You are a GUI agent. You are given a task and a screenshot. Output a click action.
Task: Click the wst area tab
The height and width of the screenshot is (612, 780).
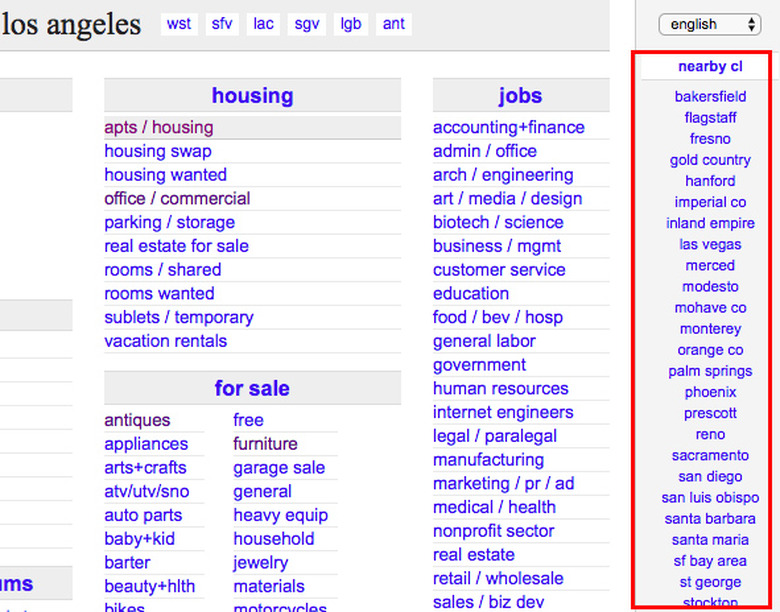179,24
